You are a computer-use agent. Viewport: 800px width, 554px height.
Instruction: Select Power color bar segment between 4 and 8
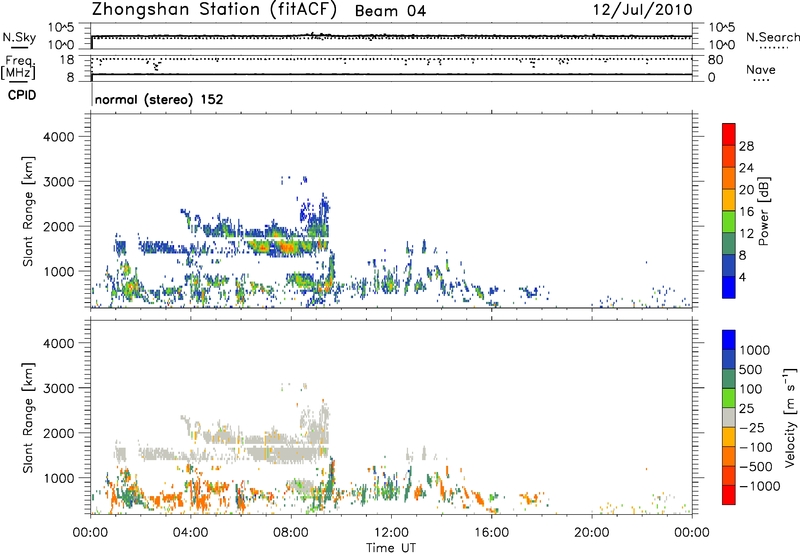tap(729, 265)
